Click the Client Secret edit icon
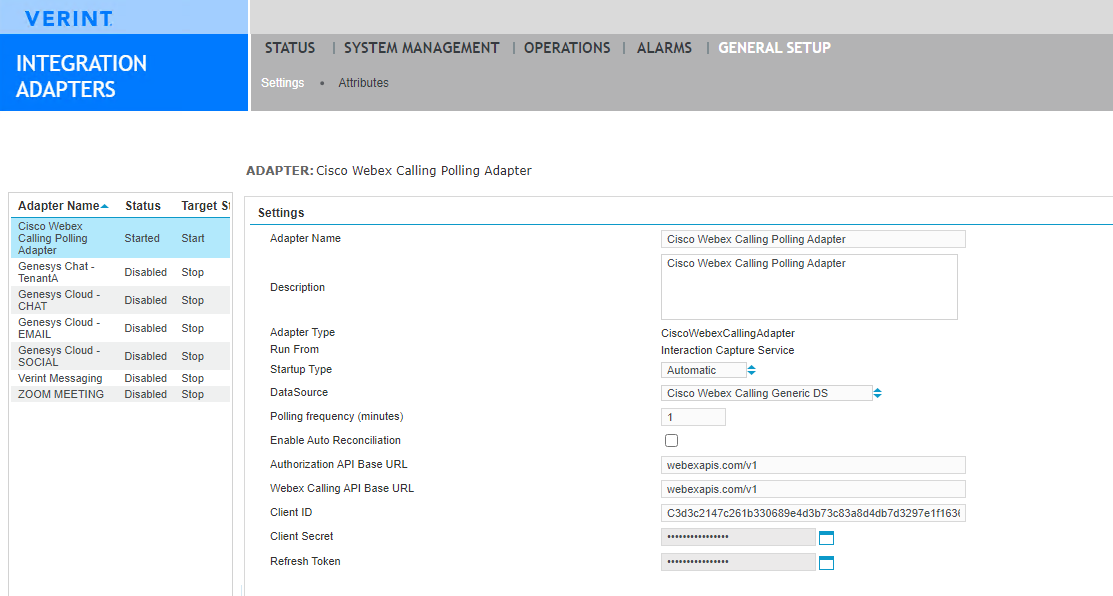 coord(826,538)
